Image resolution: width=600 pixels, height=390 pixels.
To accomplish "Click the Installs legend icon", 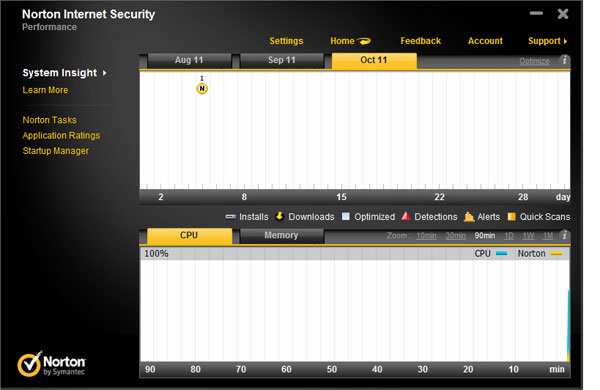I will pos(231,217).
